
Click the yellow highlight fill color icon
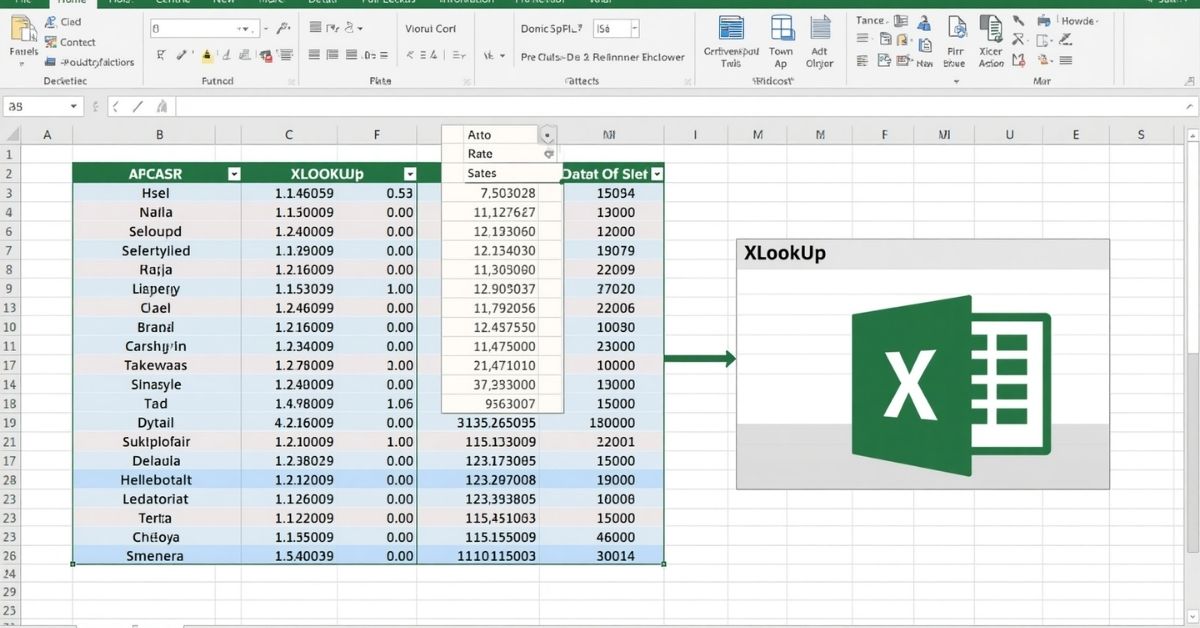coord(207,56)
